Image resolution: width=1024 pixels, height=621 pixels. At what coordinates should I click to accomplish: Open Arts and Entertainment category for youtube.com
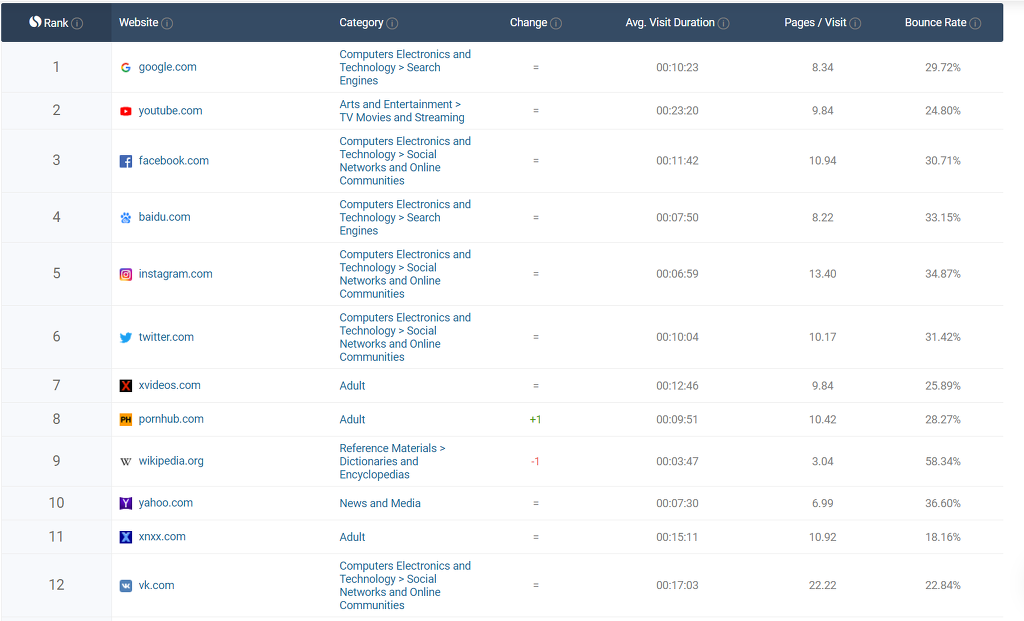coord(402,111)
